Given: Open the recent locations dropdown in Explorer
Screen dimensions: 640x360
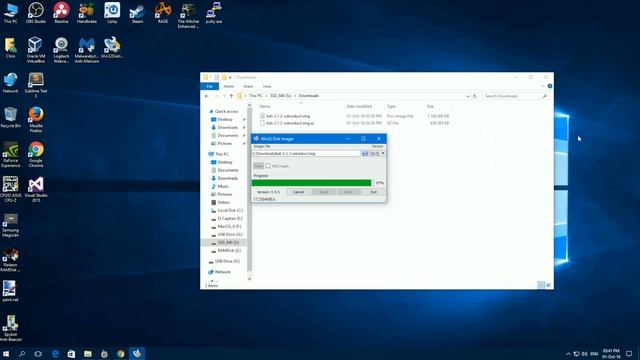Looking at the screenshot, I should pos(224,96).
